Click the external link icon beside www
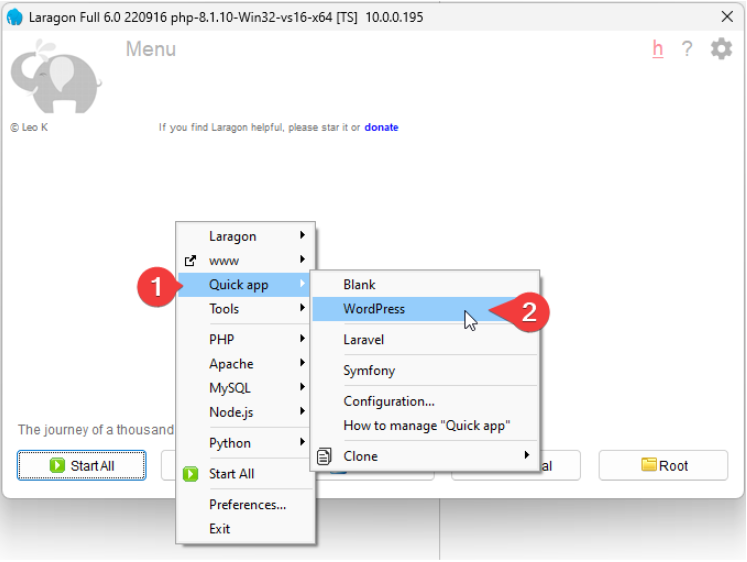This screenshot has height=562, width=747. point(190,261)
